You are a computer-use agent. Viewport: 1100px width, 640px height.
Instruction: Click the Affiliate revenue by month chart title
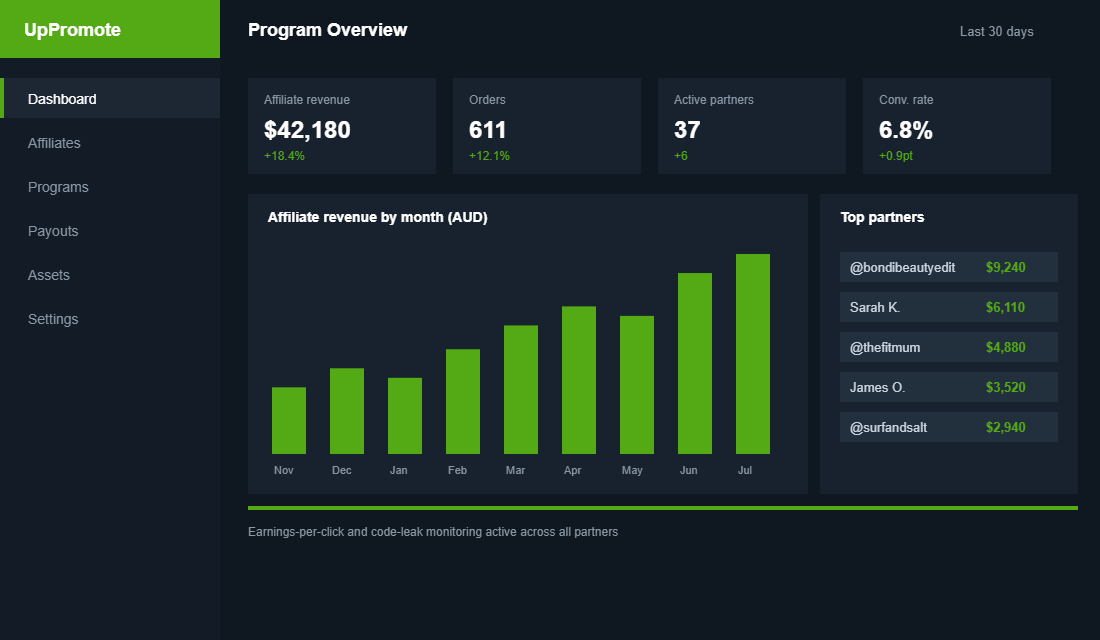(377, 218)
